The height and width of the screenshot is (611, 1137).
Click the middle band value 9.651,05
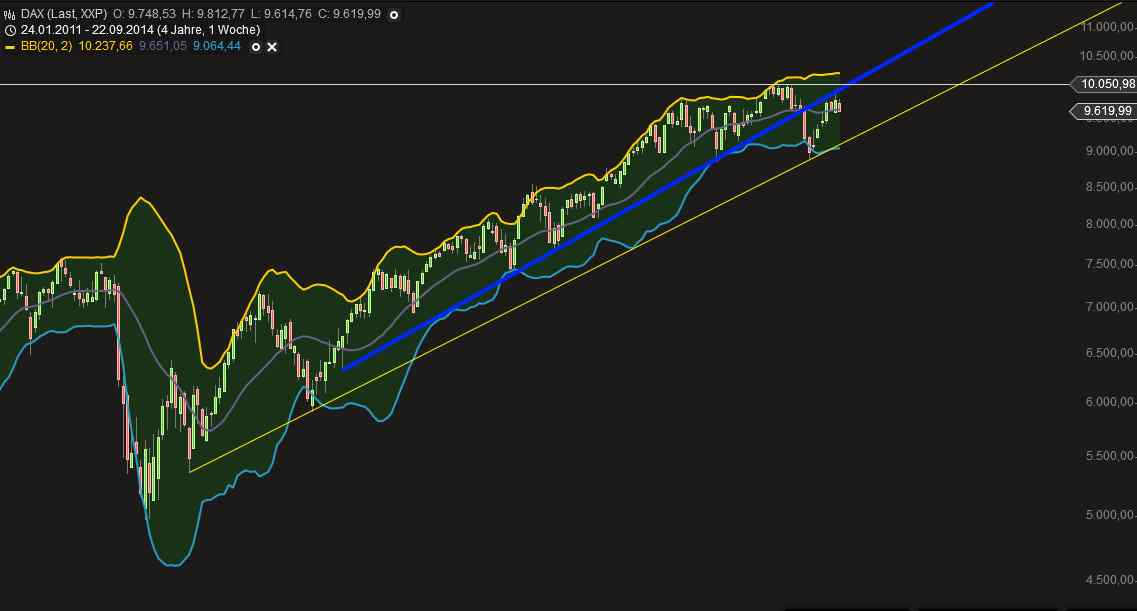[162, 46]
